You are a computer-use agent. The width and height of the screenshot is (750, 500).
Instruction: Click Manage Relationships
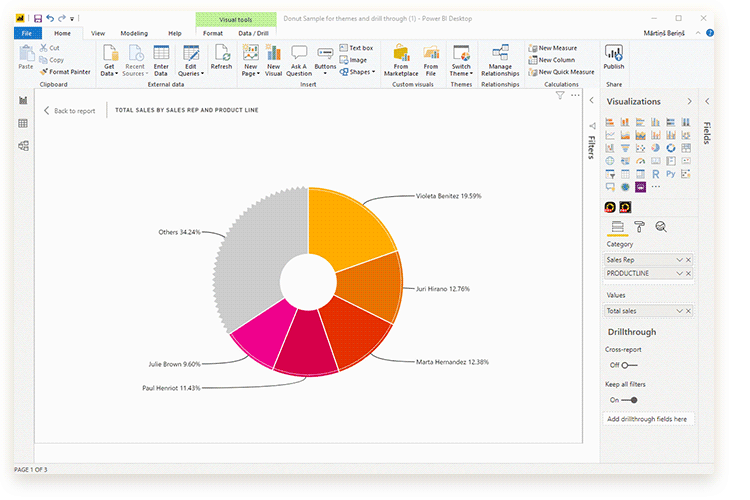point(500,60)
